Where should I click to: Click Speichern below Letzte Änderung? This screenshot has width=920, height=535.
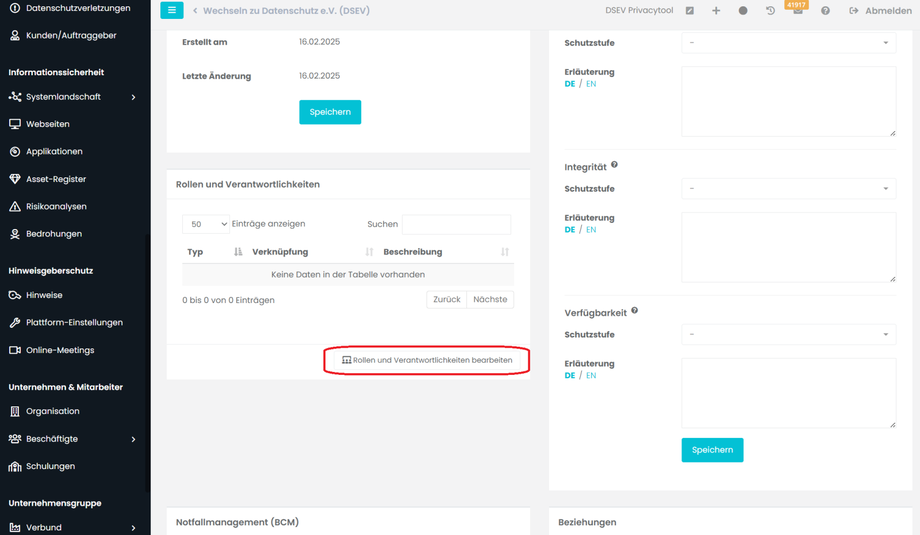329,112
